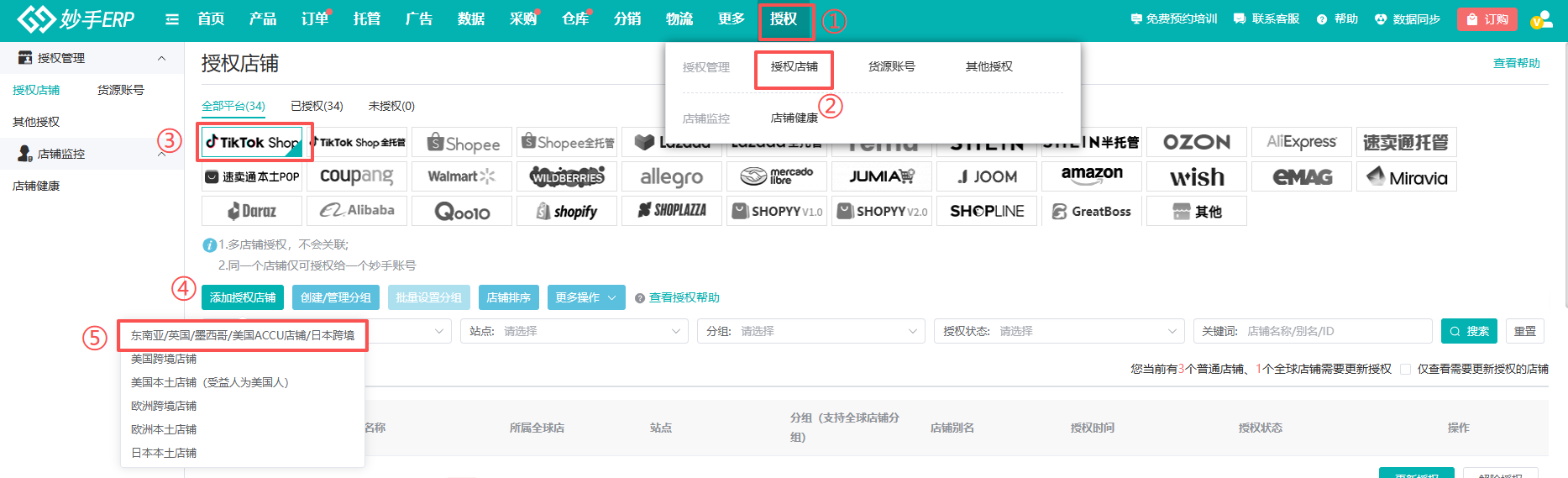
Task: Click the Coupang platform tile
Action: (x=356, y=176)
